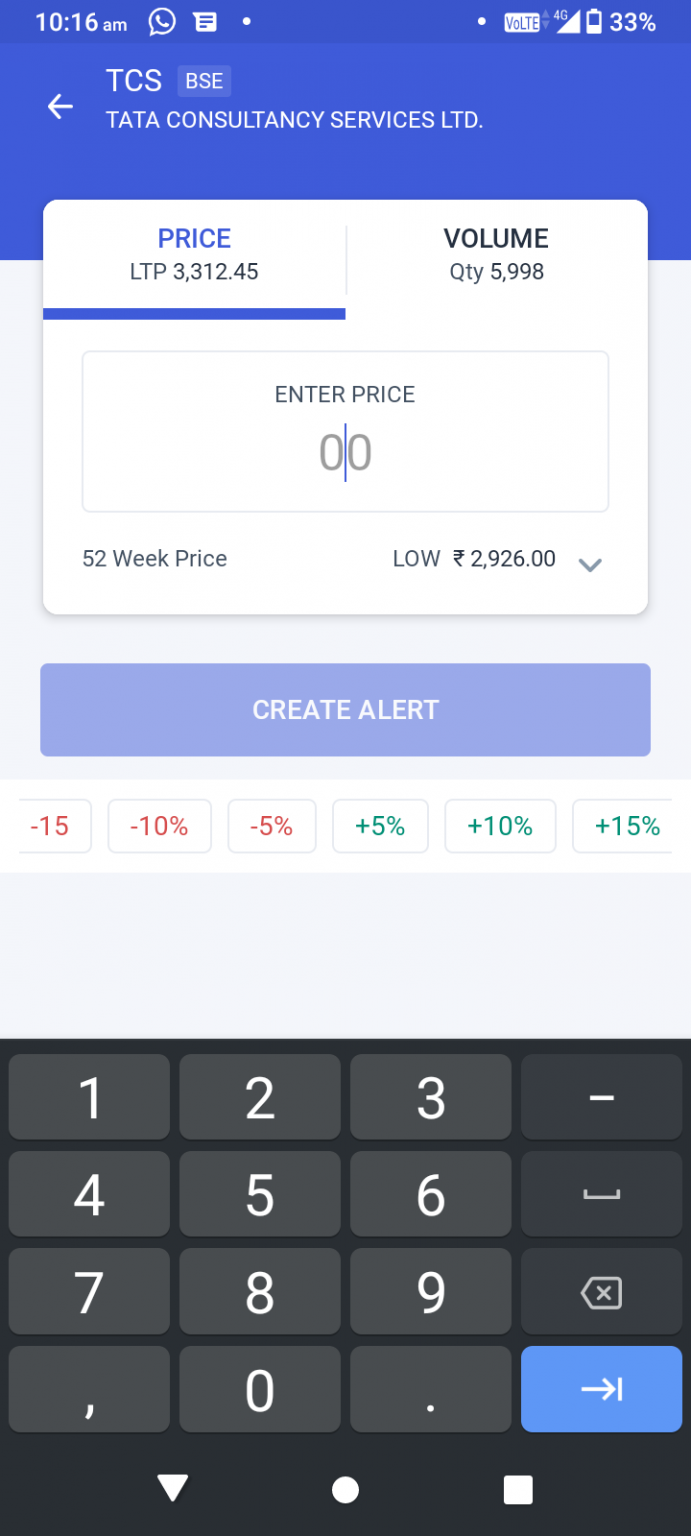Select the +5% price alert chip
Viewport: 691px width, 1536px height.
coord(380,826)
